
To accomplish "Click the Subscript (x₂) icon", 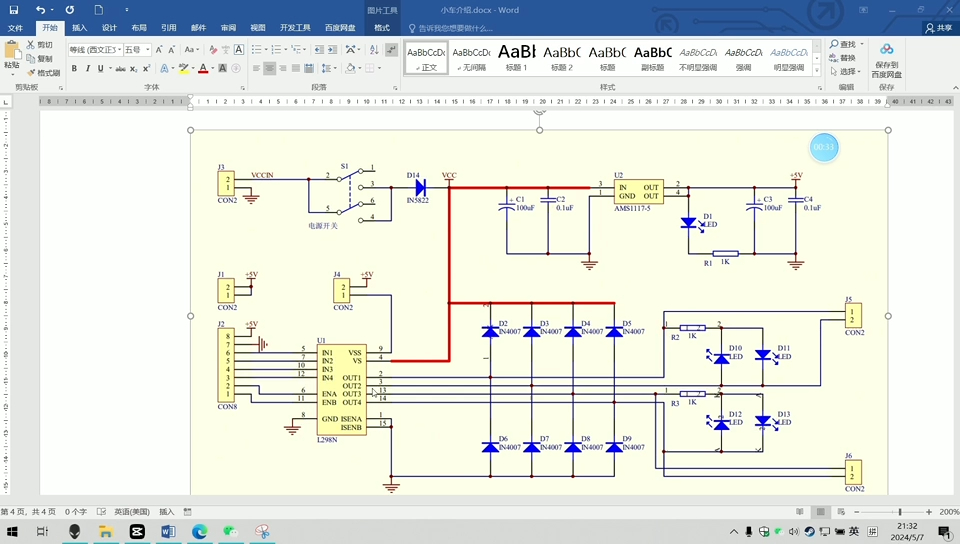I will (x=133, y=69).
